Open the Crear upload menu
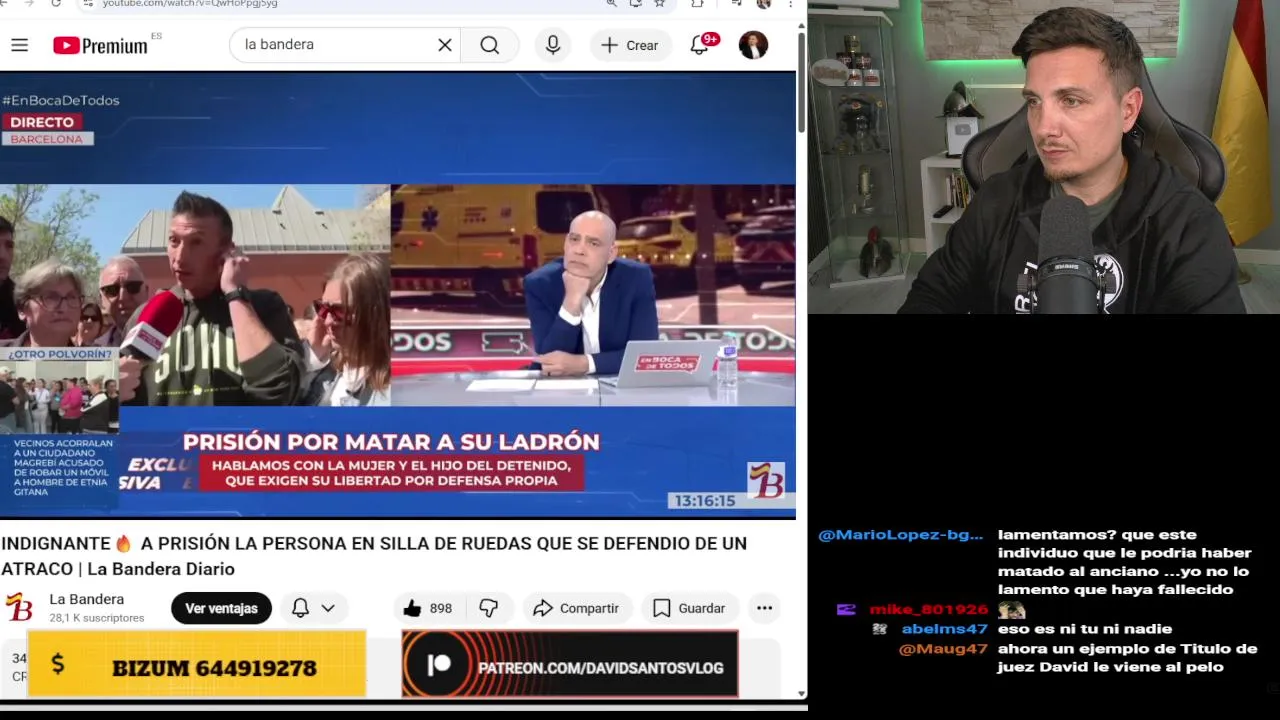 (x=630, y=45)
